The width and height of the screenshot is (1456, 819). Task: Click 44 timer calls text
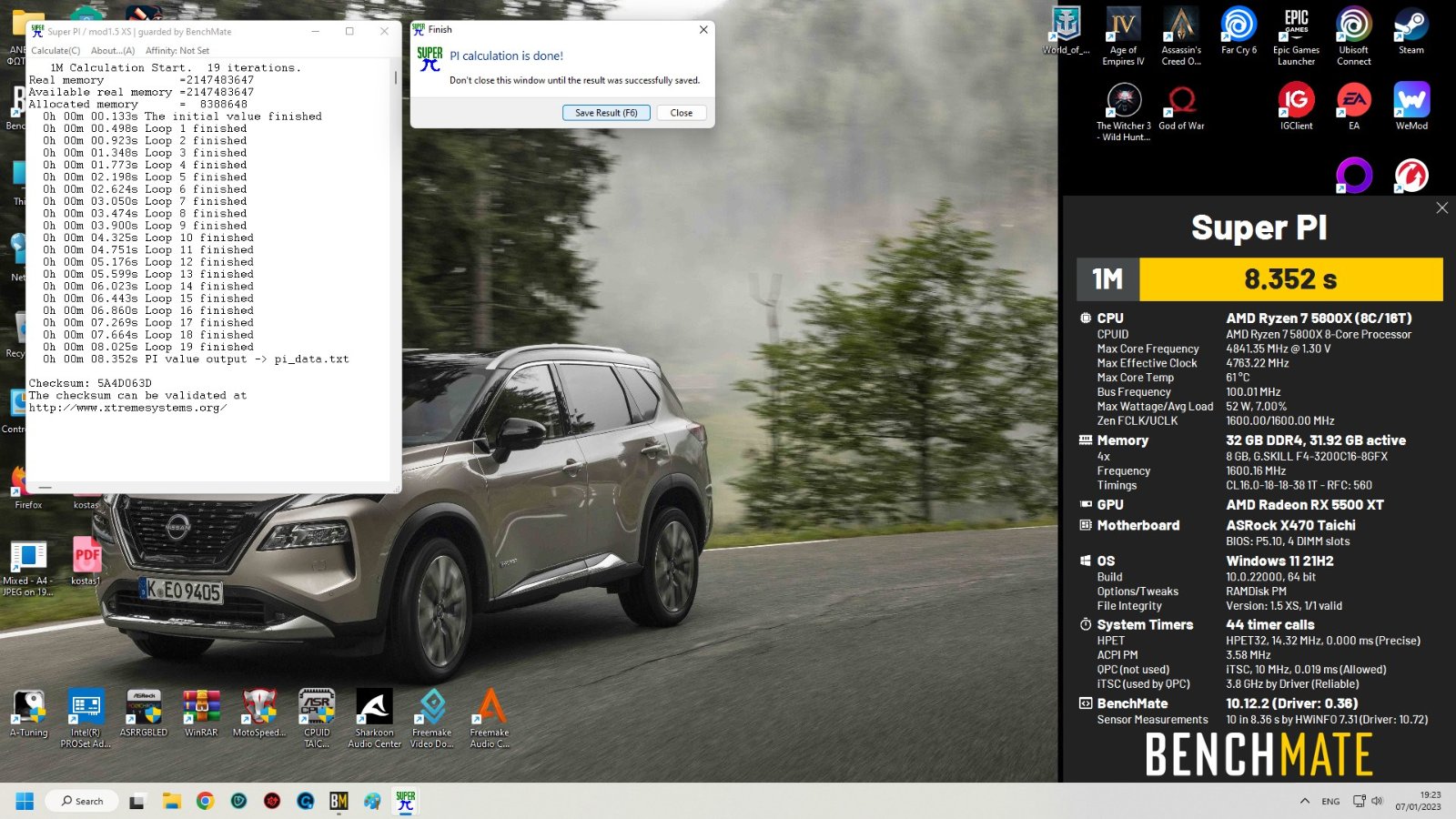[1269, 625]
